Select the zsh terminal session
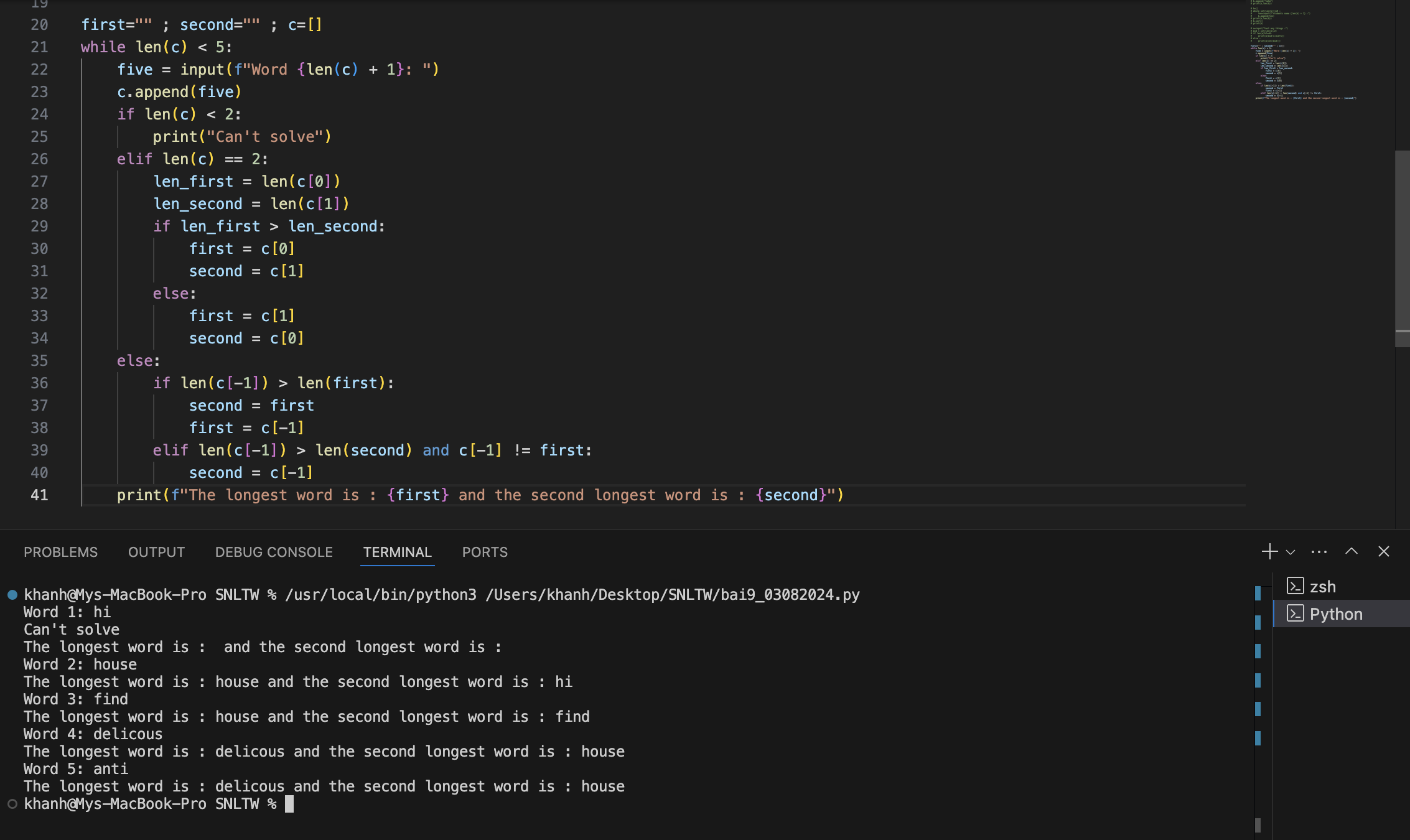The image size is (1410, 840). pos(1342,586)
